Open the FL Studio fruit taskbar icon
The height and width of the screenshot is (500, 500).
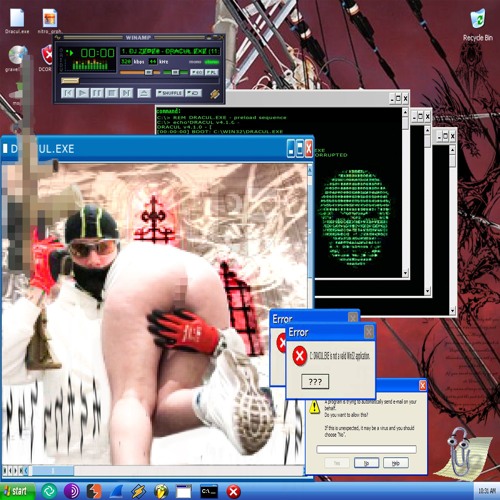click(161, 491)
